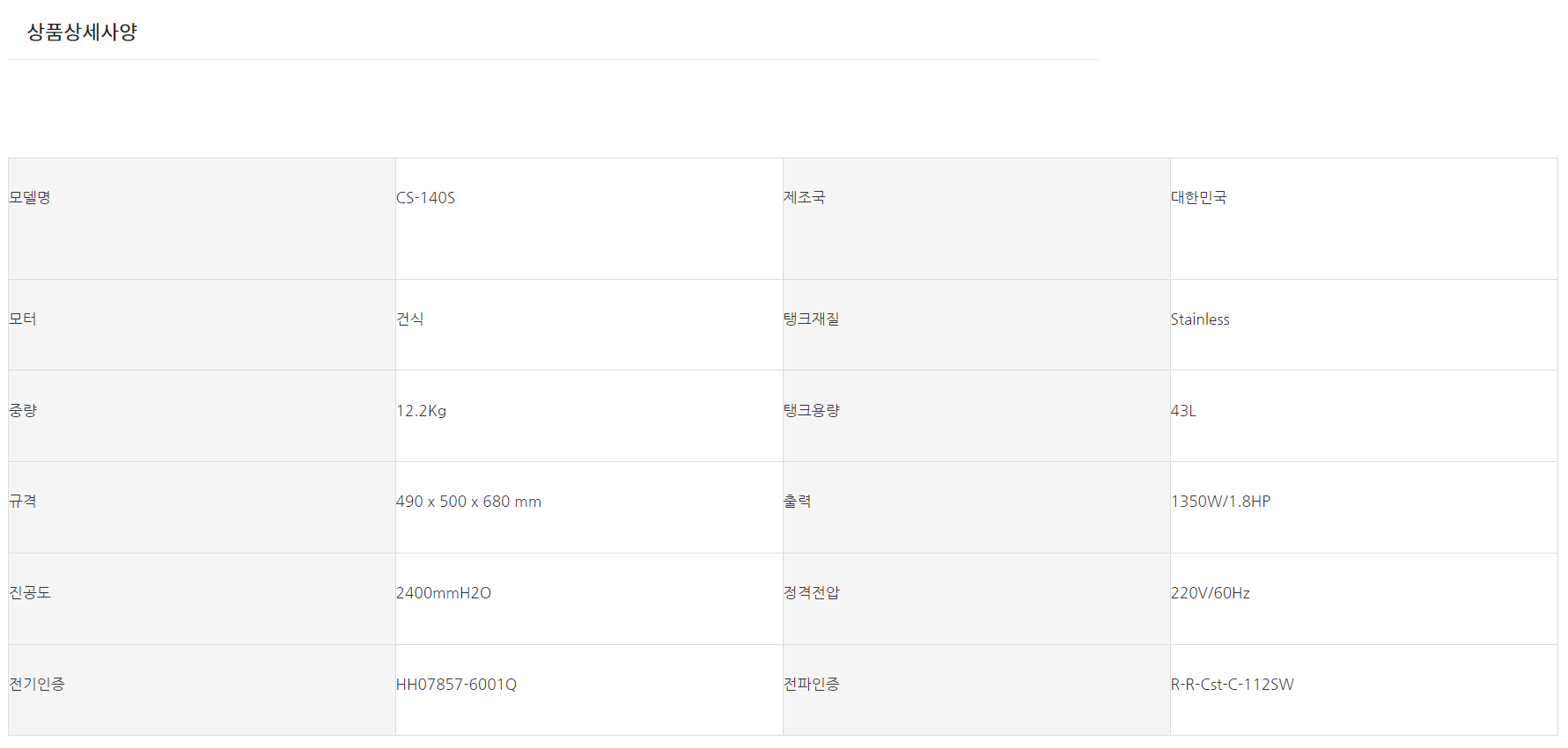Click the 2400mmH2O vacuum value
This screenshot has height=748, width=1568.
[x=443, y=593]
